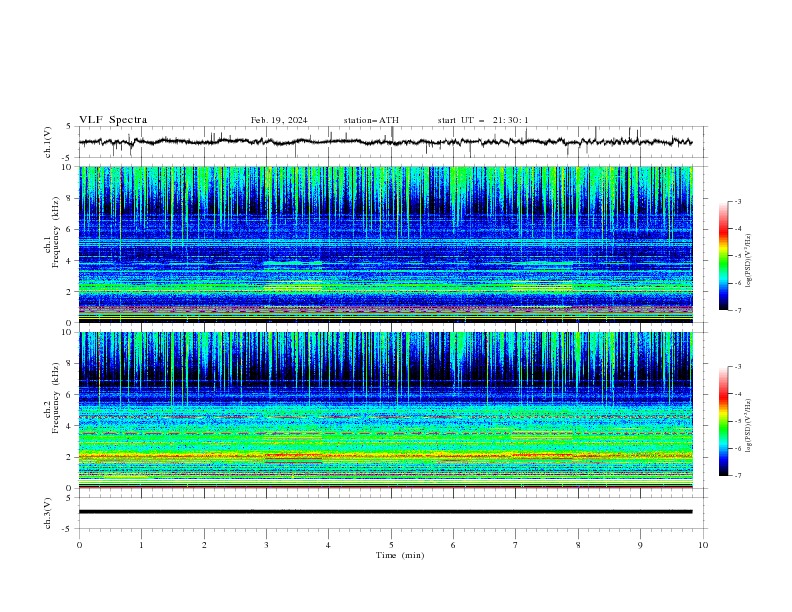
Task: Select the lower color bar "log(PSD)(V²/Hz)" label
Action: pyautogui.click(x=749, y=426)
